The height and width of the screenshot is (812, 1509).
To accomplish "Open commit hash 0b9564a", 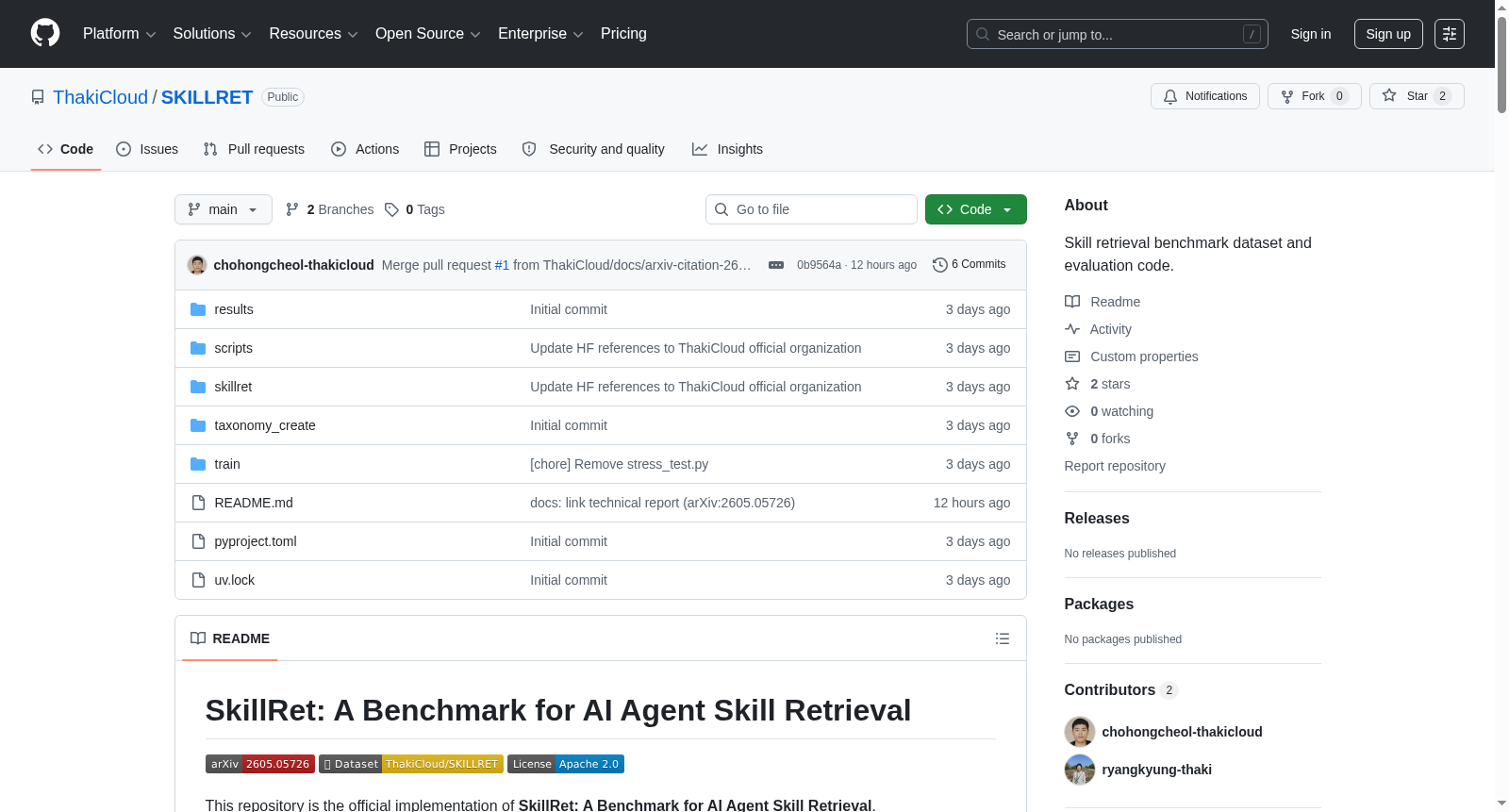I will click(x=819, y=265).
